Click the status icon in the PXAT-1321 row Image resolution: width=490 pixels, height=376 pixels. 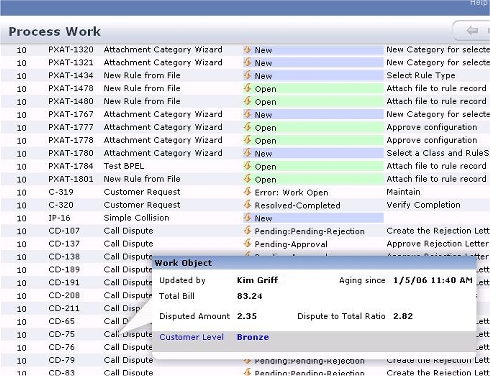[x=247, y=62]
